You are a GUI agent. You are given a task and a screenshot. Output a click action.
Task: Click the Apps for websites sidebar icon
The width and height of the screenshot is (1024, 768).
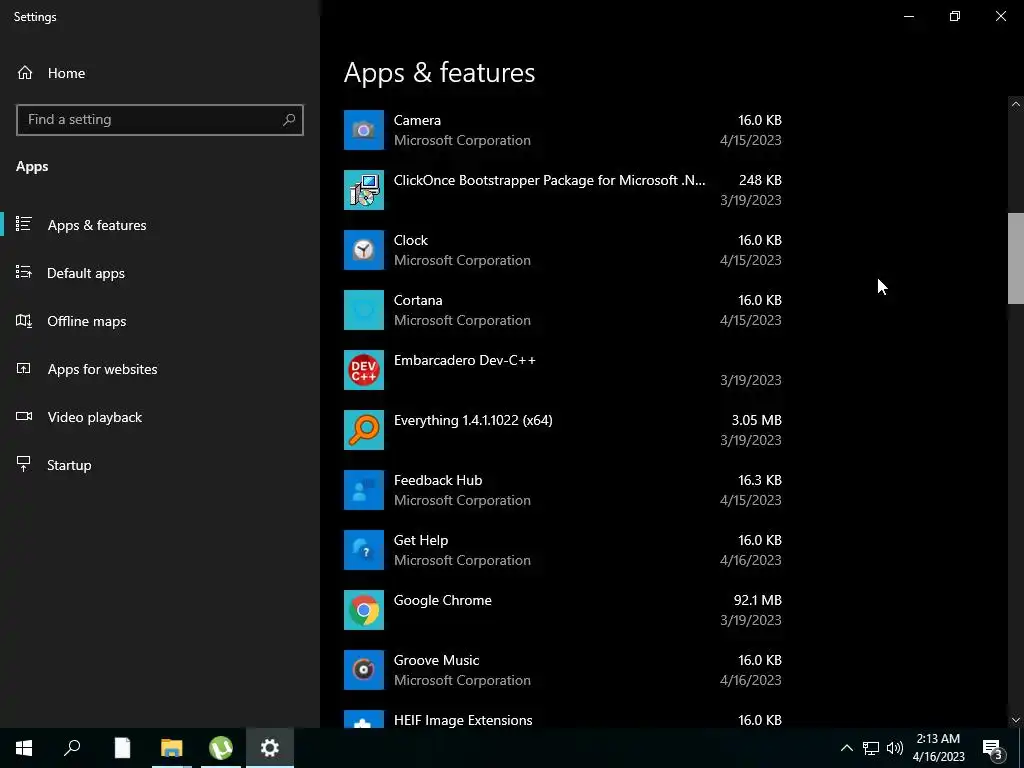[x=24, y=368]
